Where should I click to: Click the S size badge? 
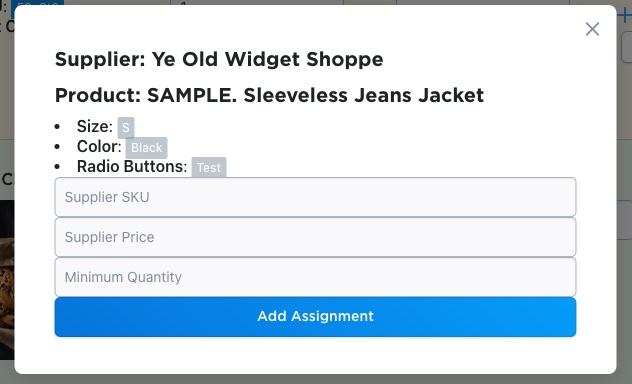coord(126,128)
